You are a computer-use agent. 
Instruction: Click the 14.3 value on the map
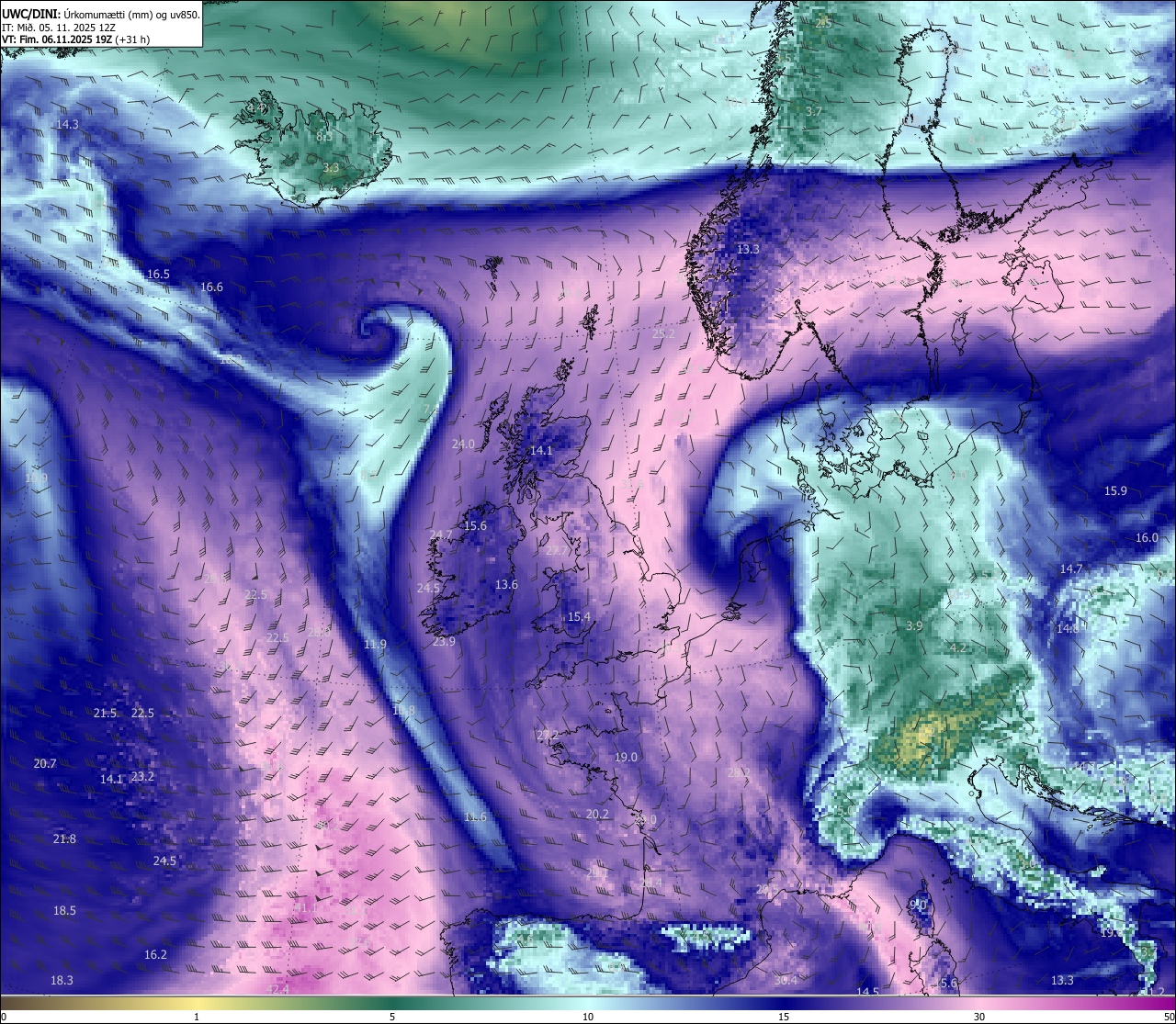67,124
